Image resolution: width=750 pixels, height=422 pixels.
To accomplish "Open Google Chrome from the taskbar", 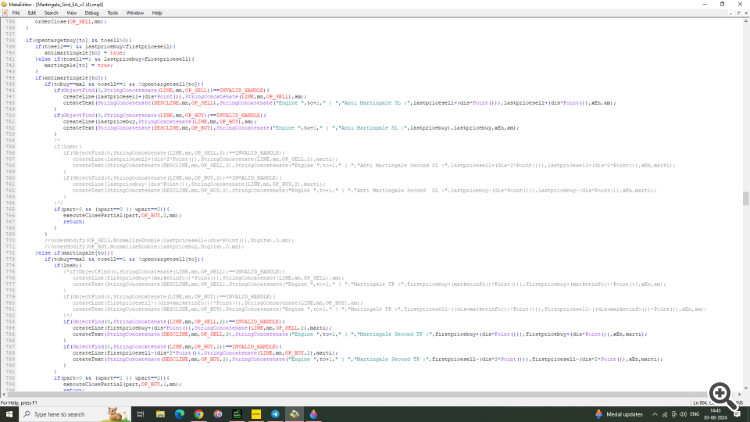I will click(199, 414).
